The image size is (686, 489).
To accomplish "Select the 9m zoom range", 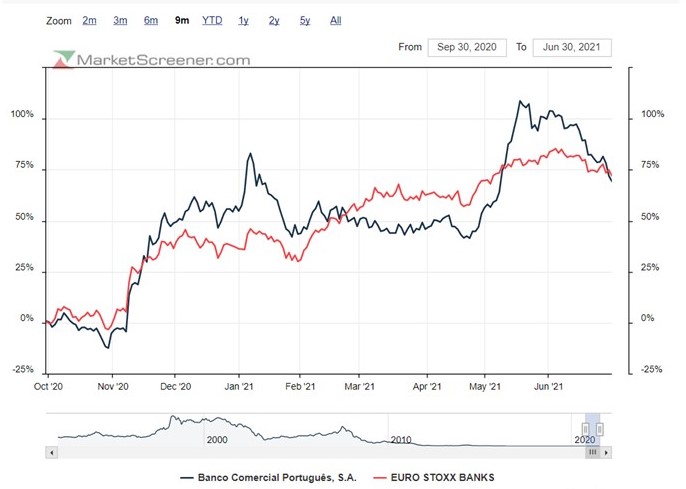I will pos(182,21).
